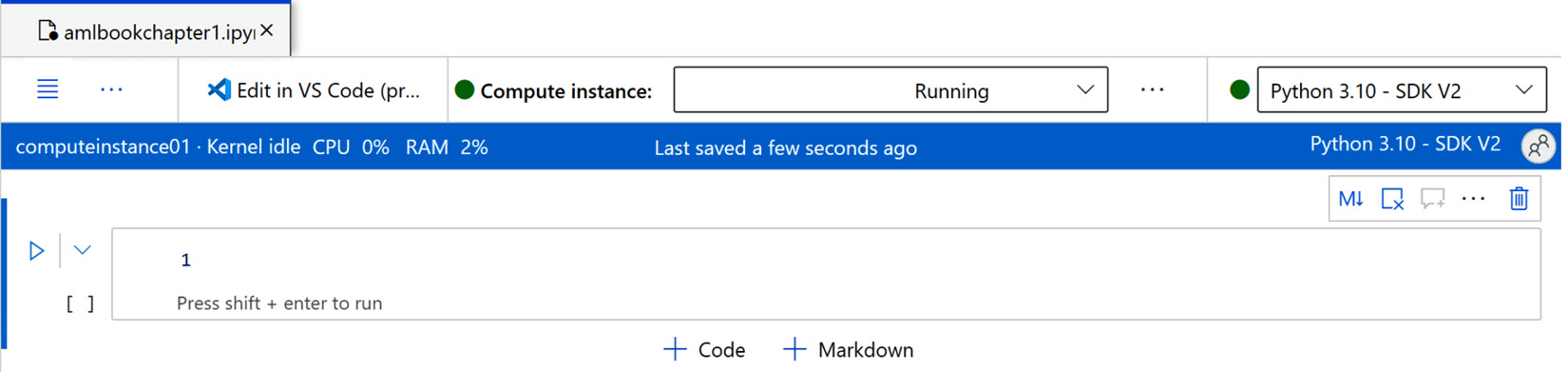This screenshot has height=372, width=1568.
Task: Close the amlbookchapter1.ipynb tab
Action: click(267, 30)
